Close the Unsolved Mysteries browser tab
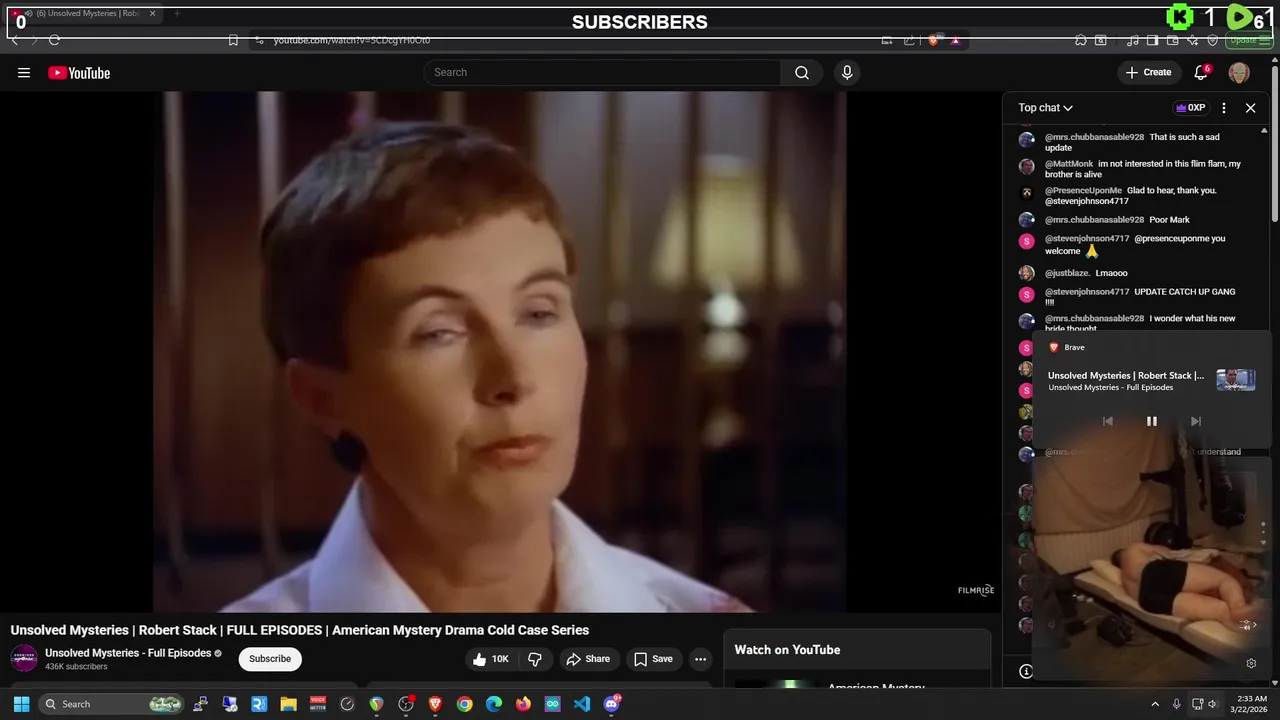Screen dimensions: 1280x720 click(153, 14)
